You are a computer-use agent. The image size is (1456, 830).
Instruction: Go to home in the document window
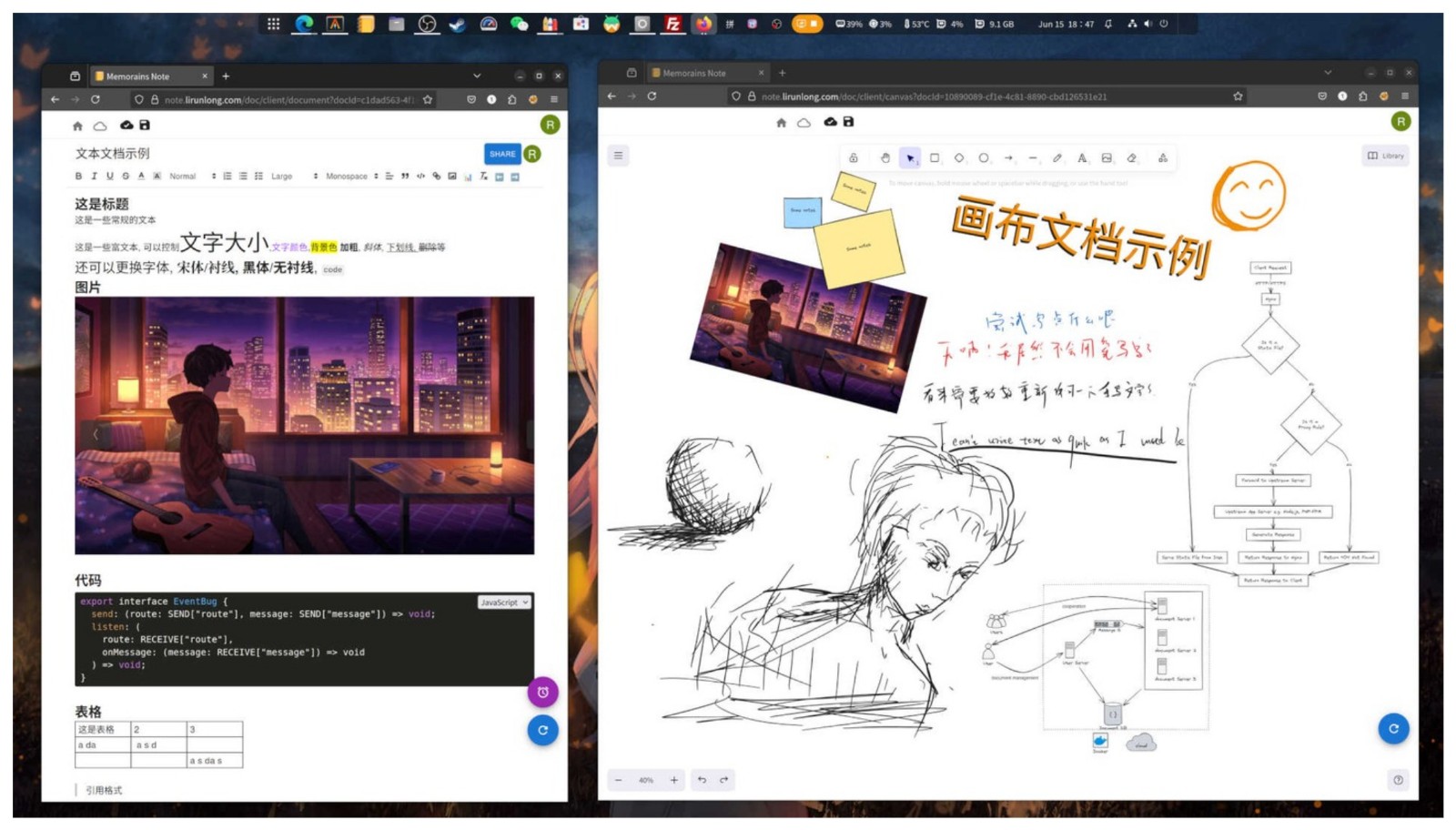(x=77, y=126)
